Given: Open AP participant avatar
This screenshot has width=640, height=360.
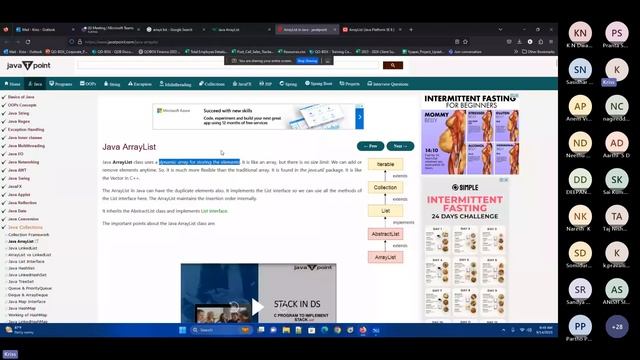Looking at the screenshot, I should tap(580, 107).
